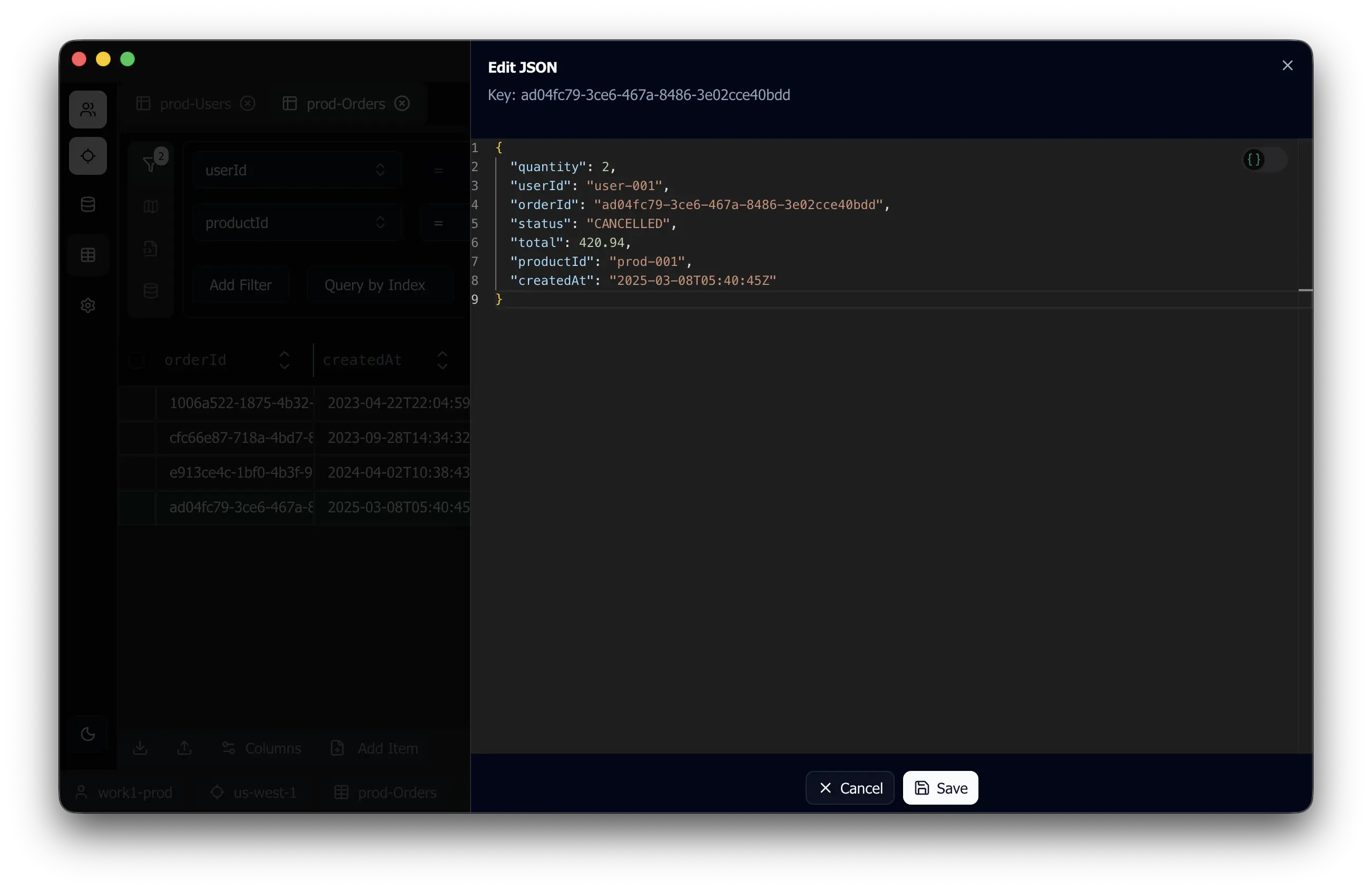Click the Key text in Edit JSON header

pyautogui.click(x=639, y=94)
